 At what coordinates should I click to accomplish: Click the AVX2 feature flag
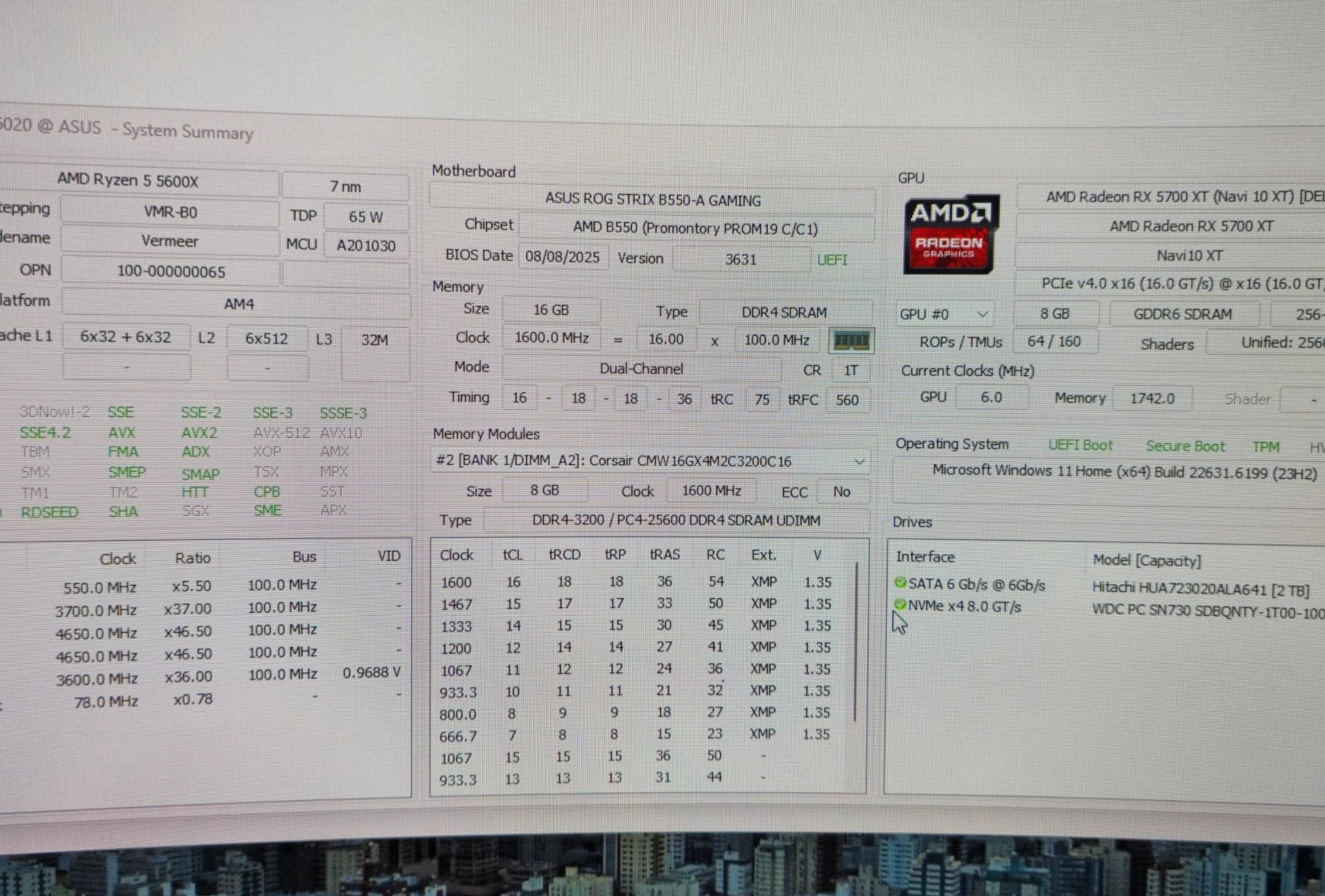(199, 433)
